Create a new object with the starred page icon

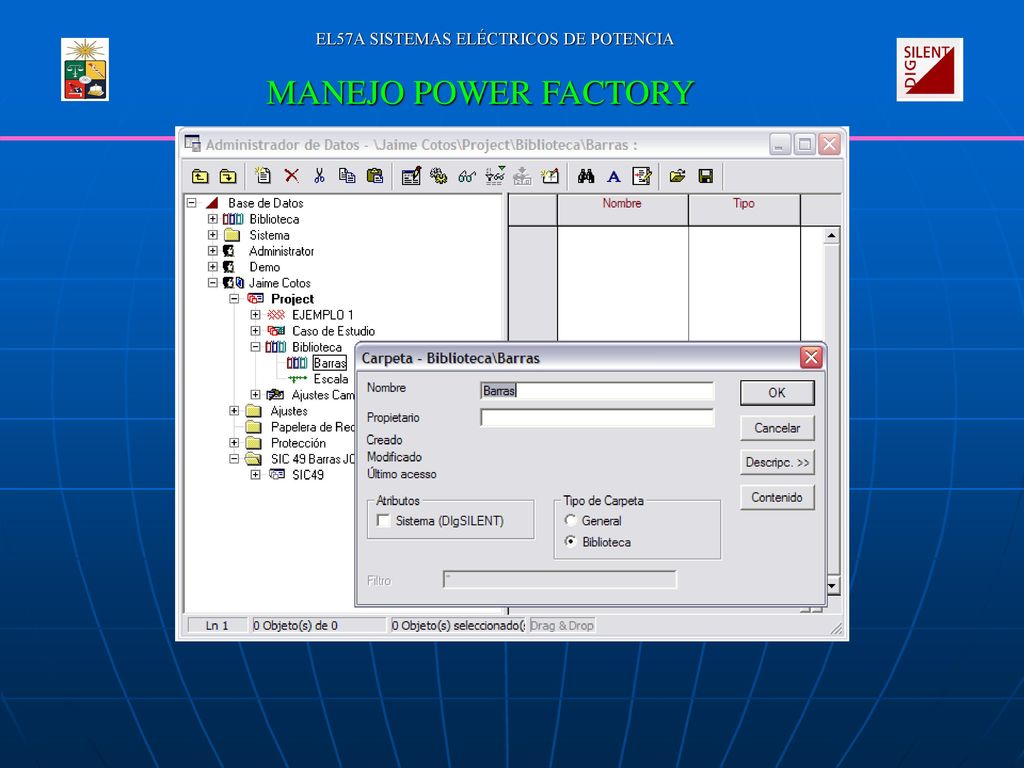(263, 176)
